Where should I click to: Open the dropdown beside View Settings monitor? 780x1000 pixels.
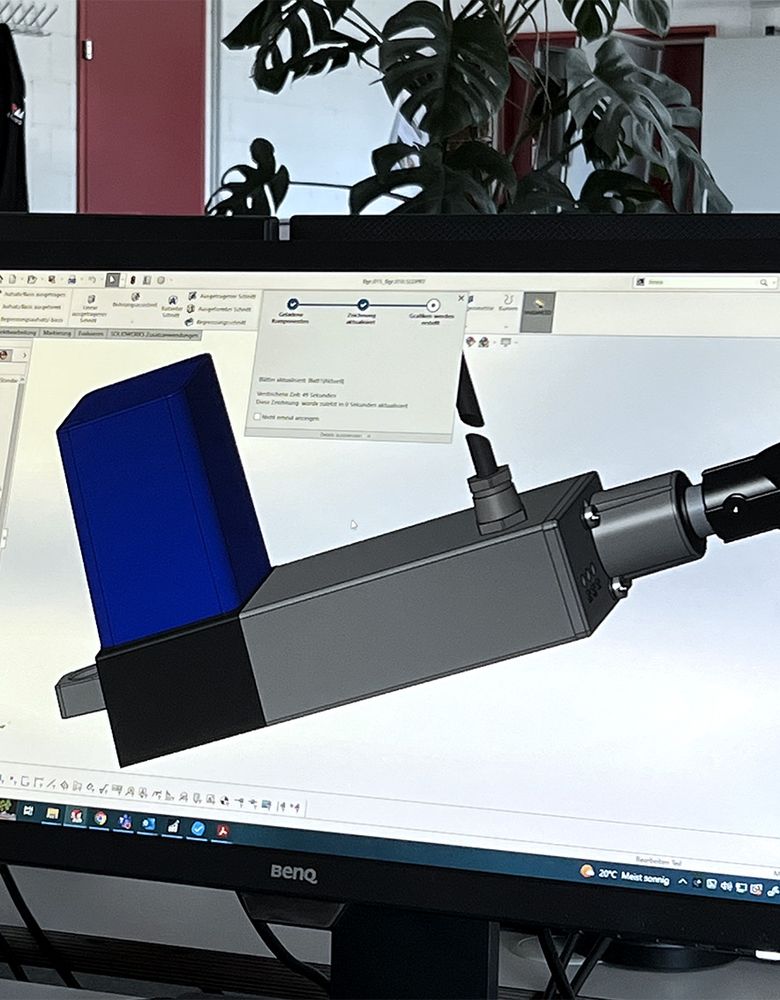coord(516,342)
